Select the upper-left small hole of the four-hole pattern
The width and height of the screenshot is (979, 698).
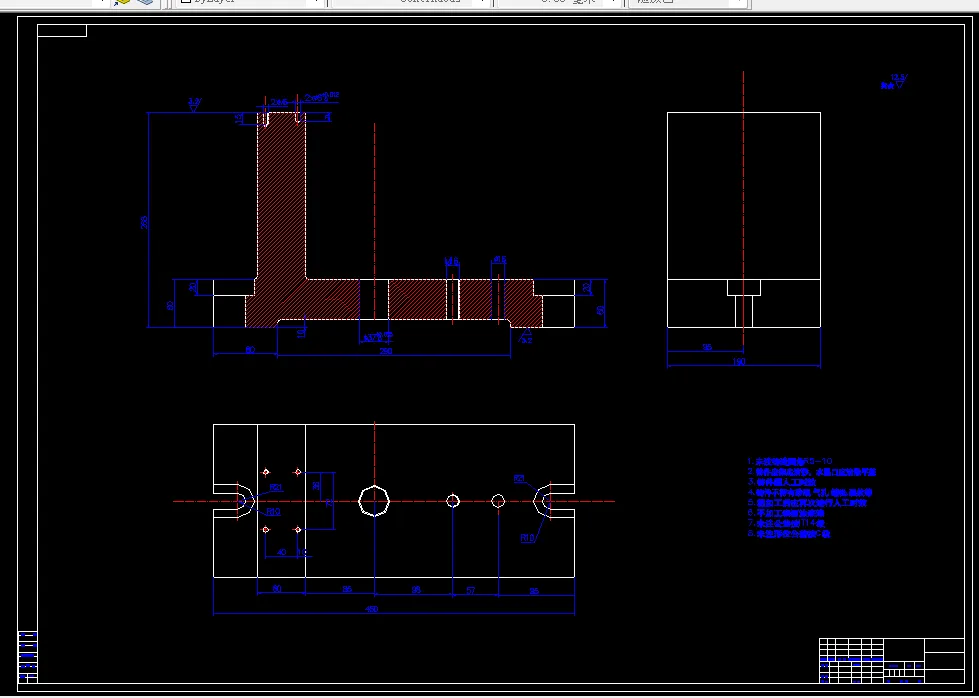pos(266,472)
